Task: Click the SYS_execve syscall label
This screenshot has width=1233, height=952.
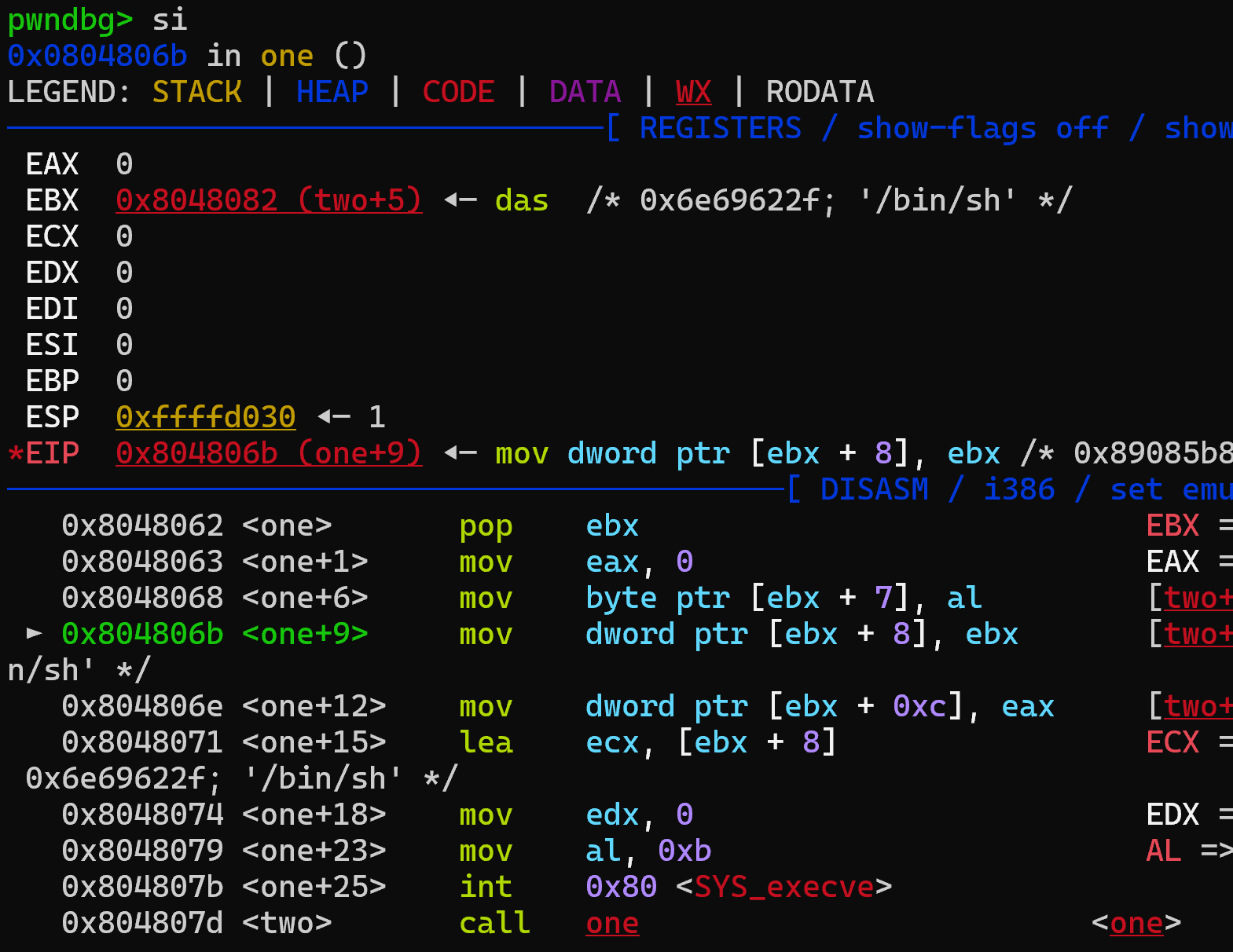Action: pos(783,887)
